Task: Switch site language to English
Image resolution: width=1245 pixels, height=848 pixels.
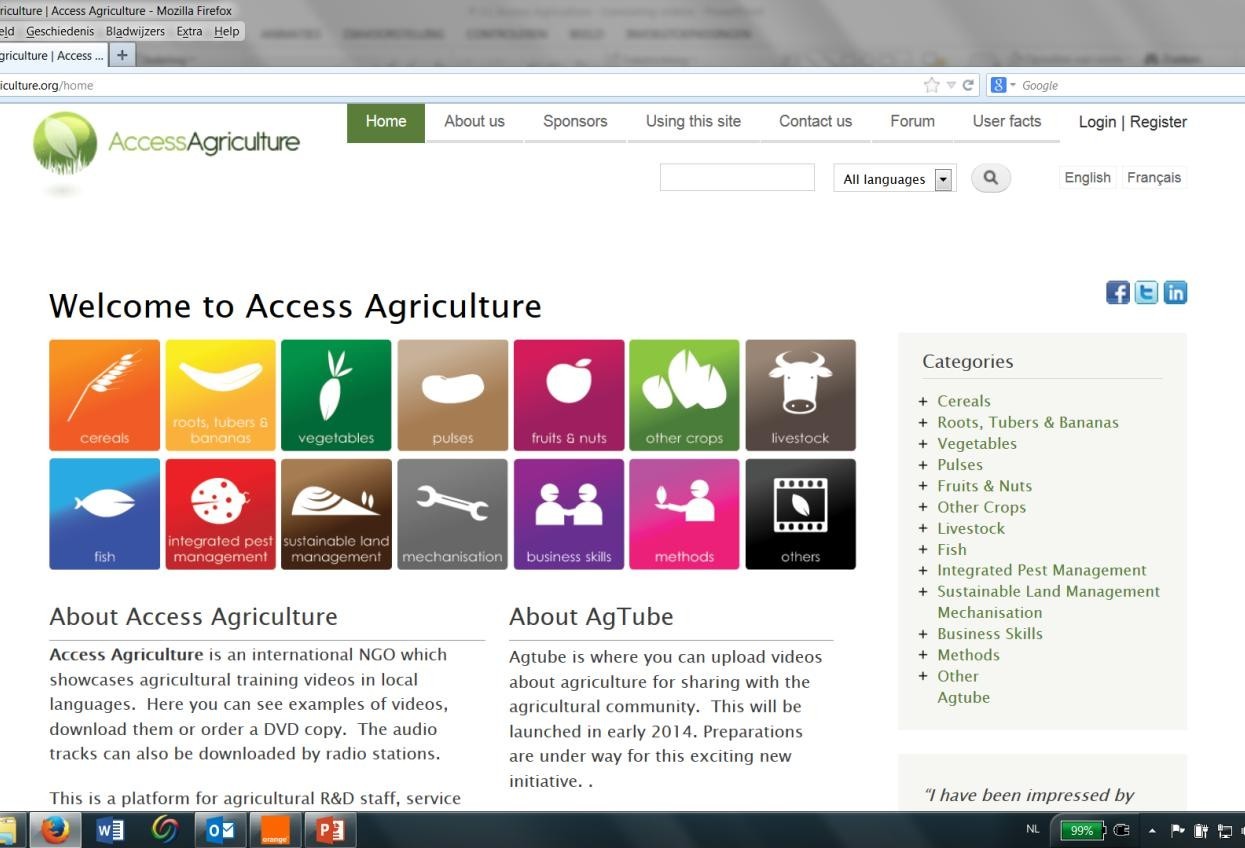Action: [1087, 178]
